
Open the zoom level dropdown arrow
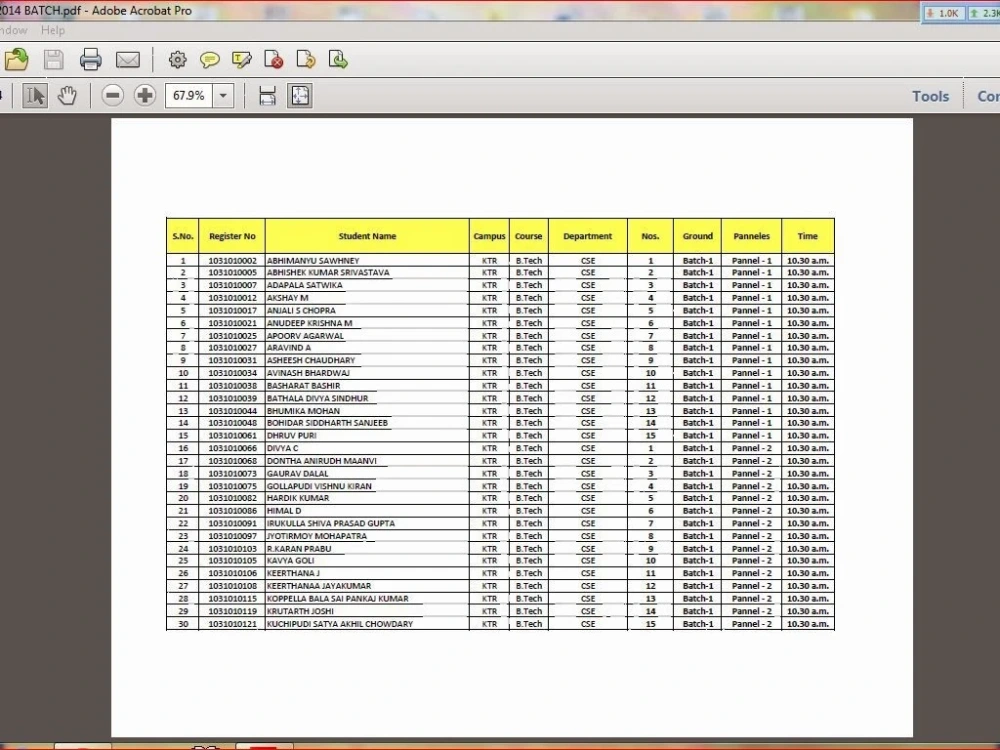click(x=223, y=96)
